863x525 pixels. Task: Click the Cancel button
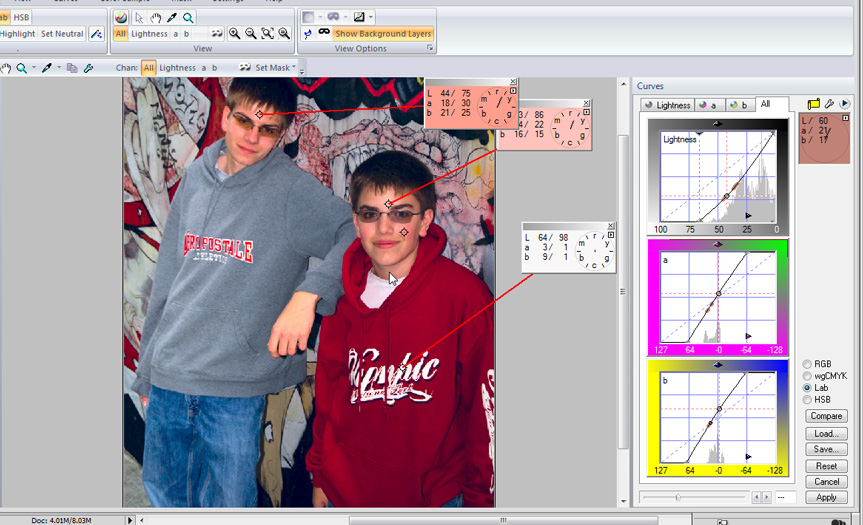pyautogui.click(x=826, y=482)
